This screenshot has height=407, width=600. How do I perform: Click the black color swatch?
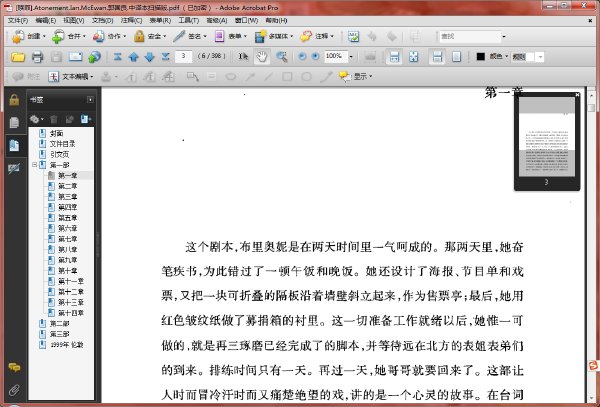click(481, 57)
